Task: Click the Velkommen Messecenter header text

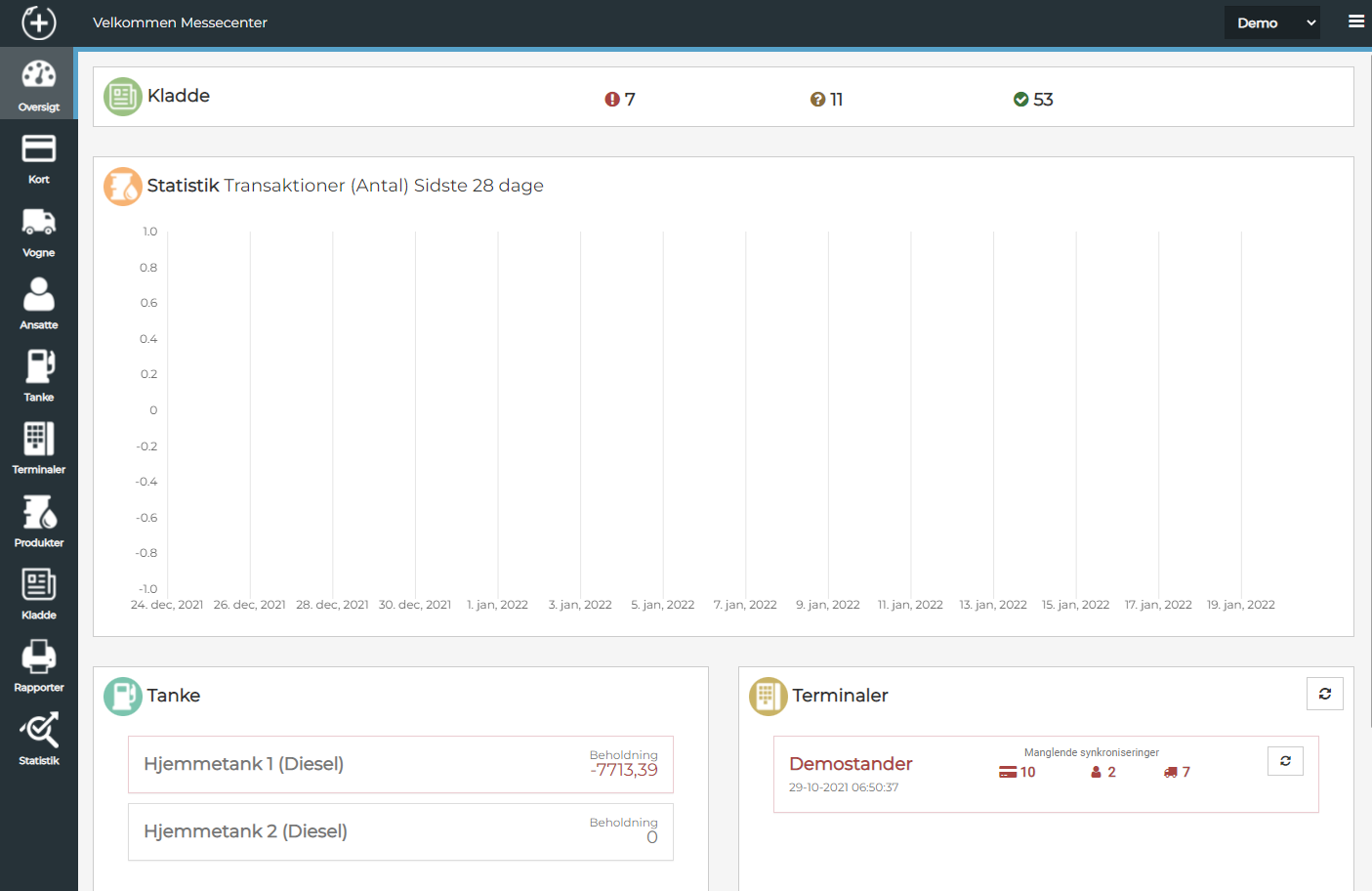Action: pos(180,22)
